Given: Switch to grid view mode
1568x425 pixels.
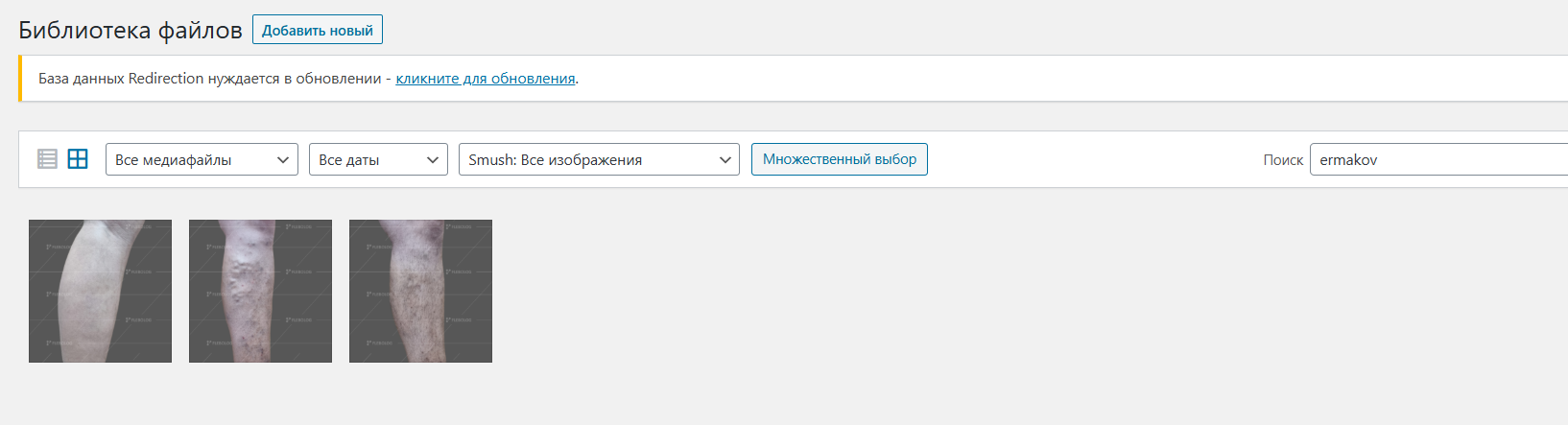Looking at the screenshot, I should point(78,159).
